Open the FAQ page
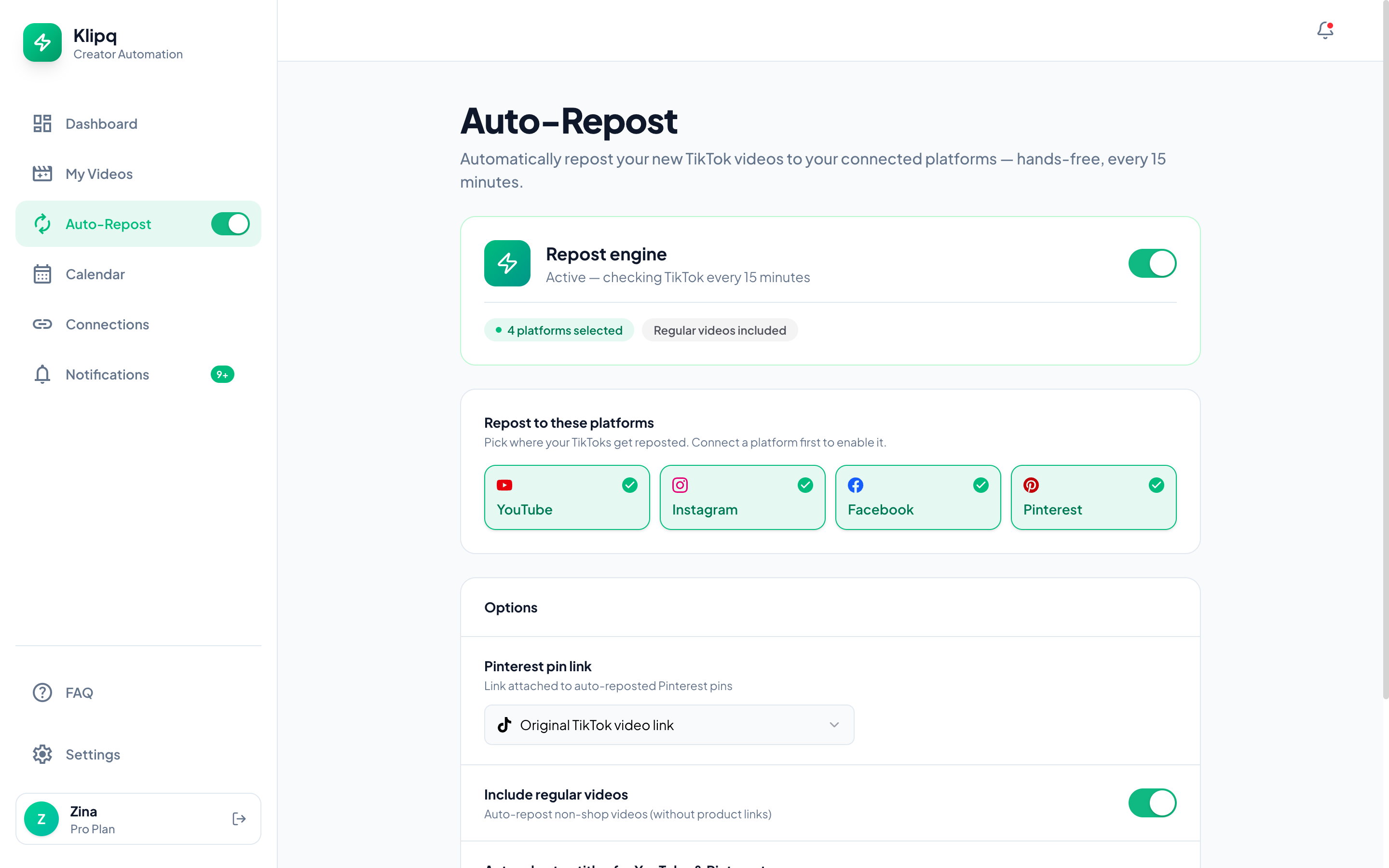 click(x=138, y=692)
